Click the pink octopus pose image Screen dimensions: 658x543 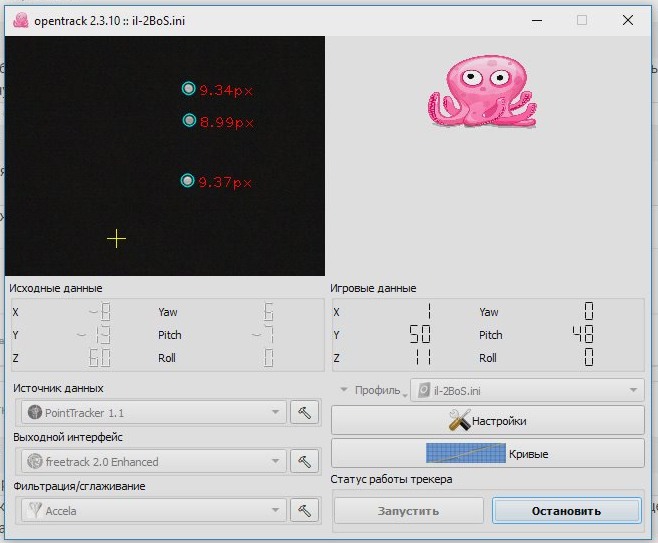[482, 91]
